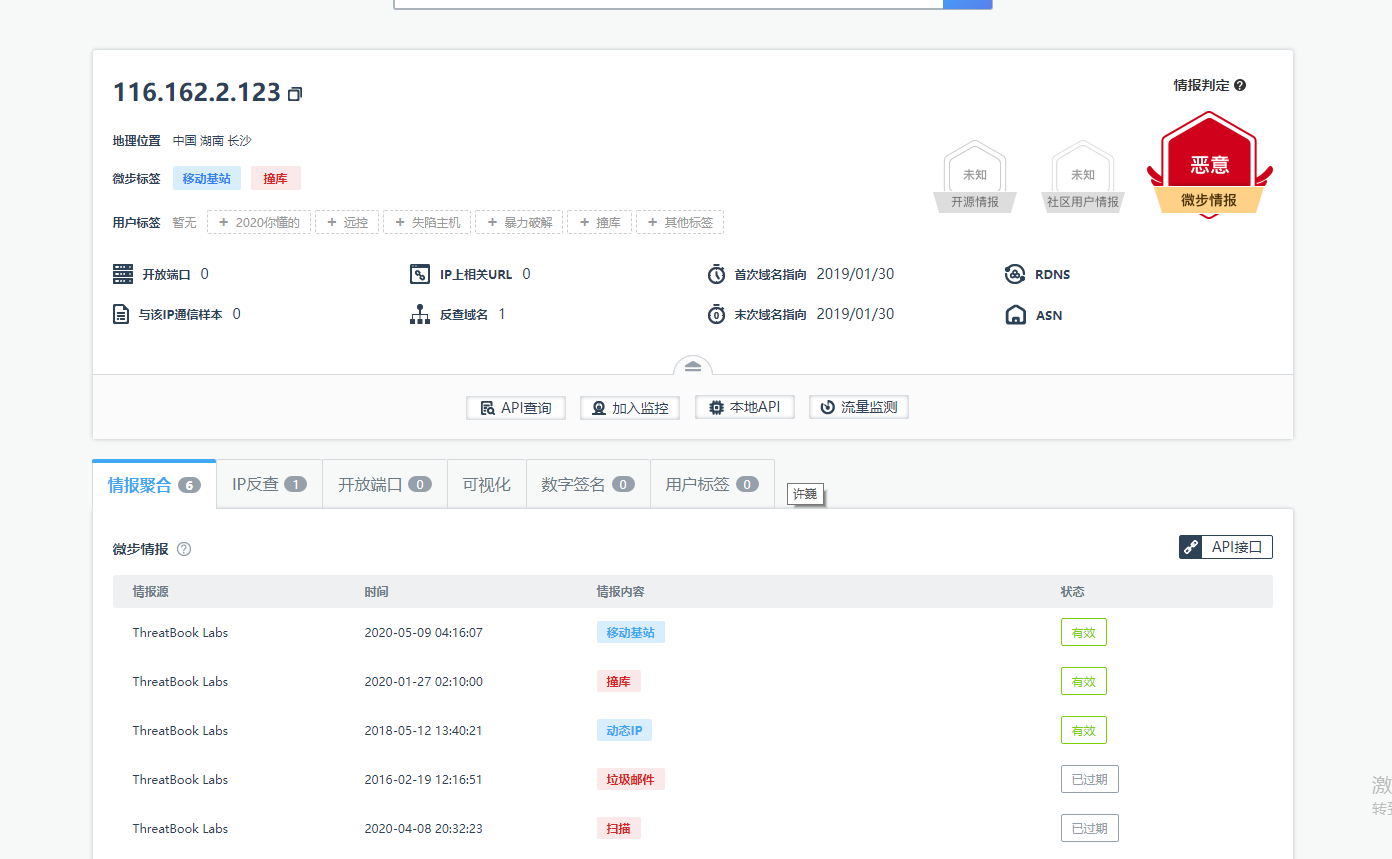The height and width of the screenshot is (859, 1392).
Task: Click the IP上相关URL icon
Action: click(x=420, y=274)
